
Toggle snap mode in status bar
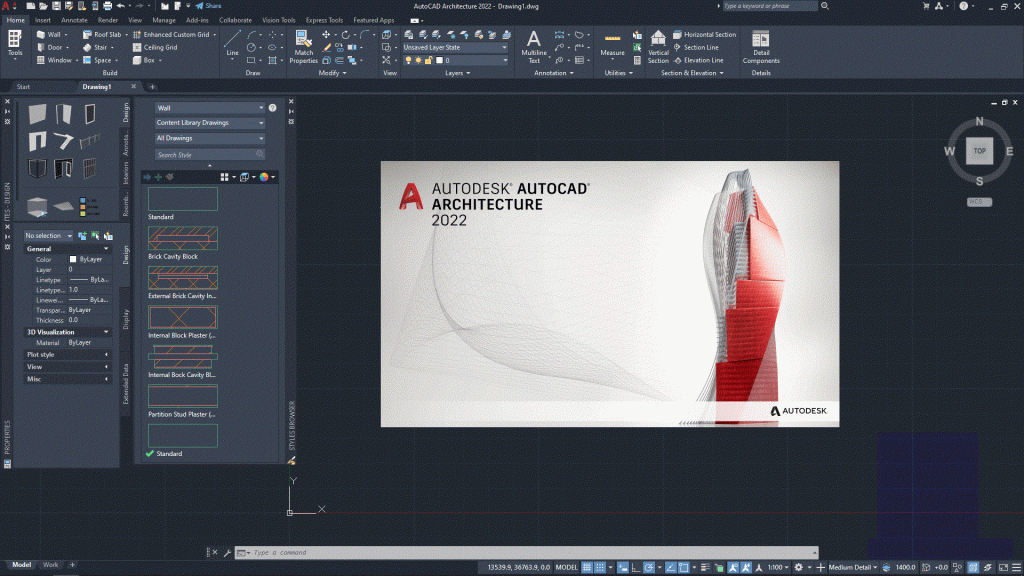(x=600, y=568)
